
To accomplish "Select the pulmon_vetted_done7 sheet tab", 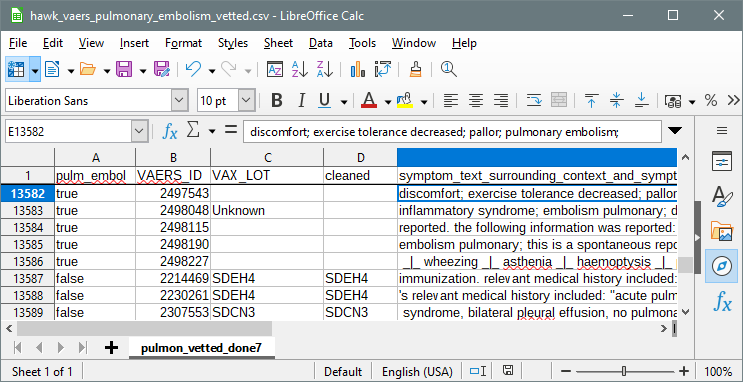I will tap(201, 348).
